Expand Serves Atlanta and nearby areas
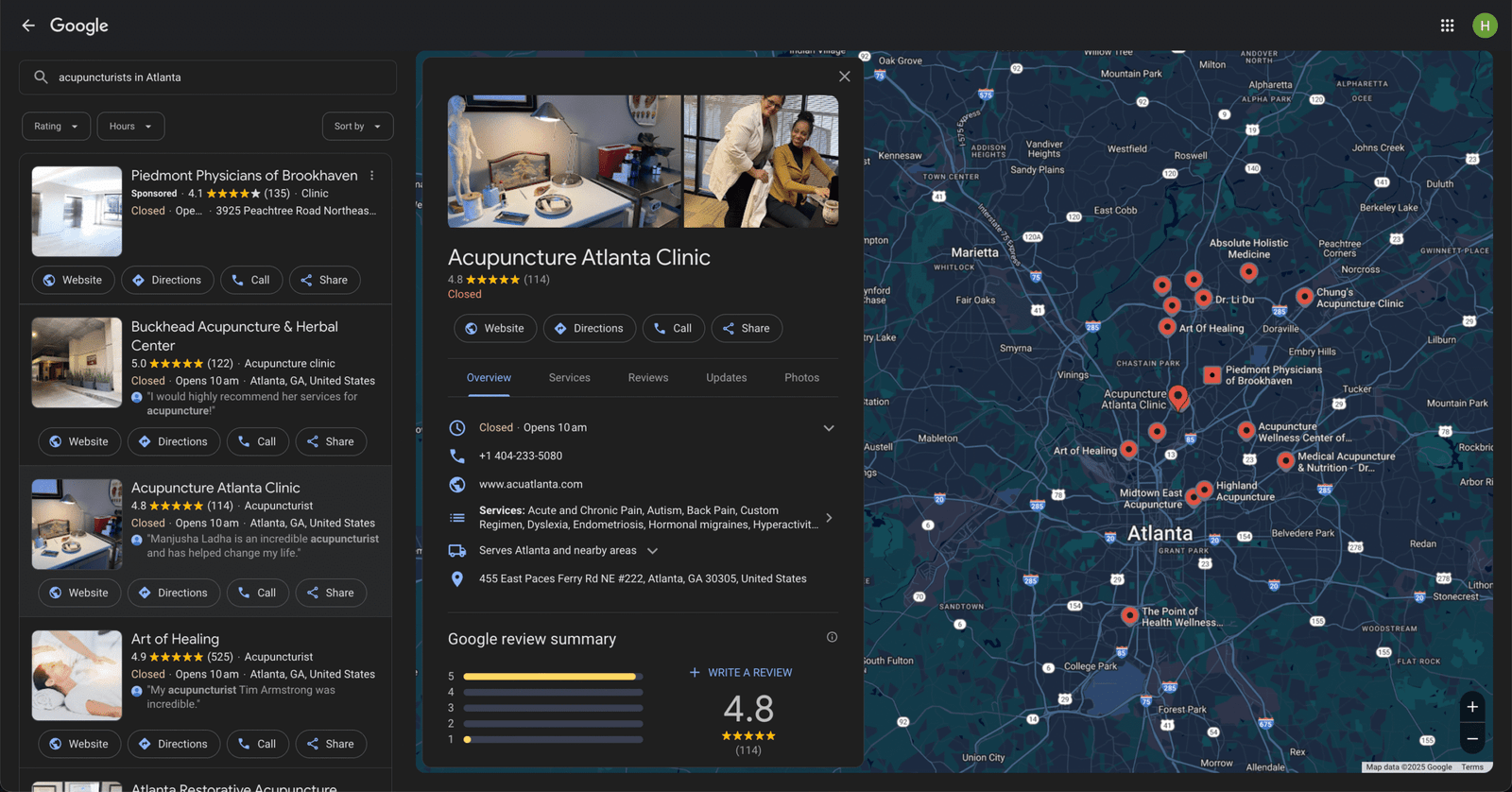 [652, 551]
